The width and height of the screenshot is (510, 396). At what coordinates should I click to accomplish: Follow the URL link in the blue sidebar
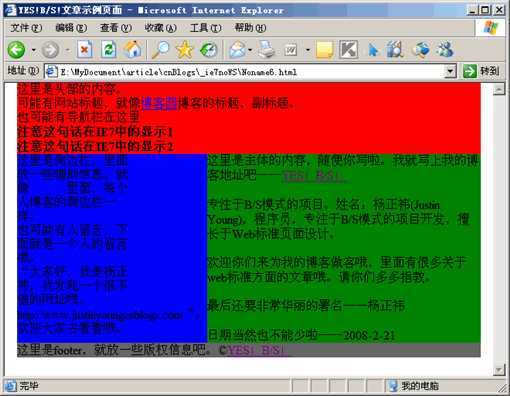point(100,315)
